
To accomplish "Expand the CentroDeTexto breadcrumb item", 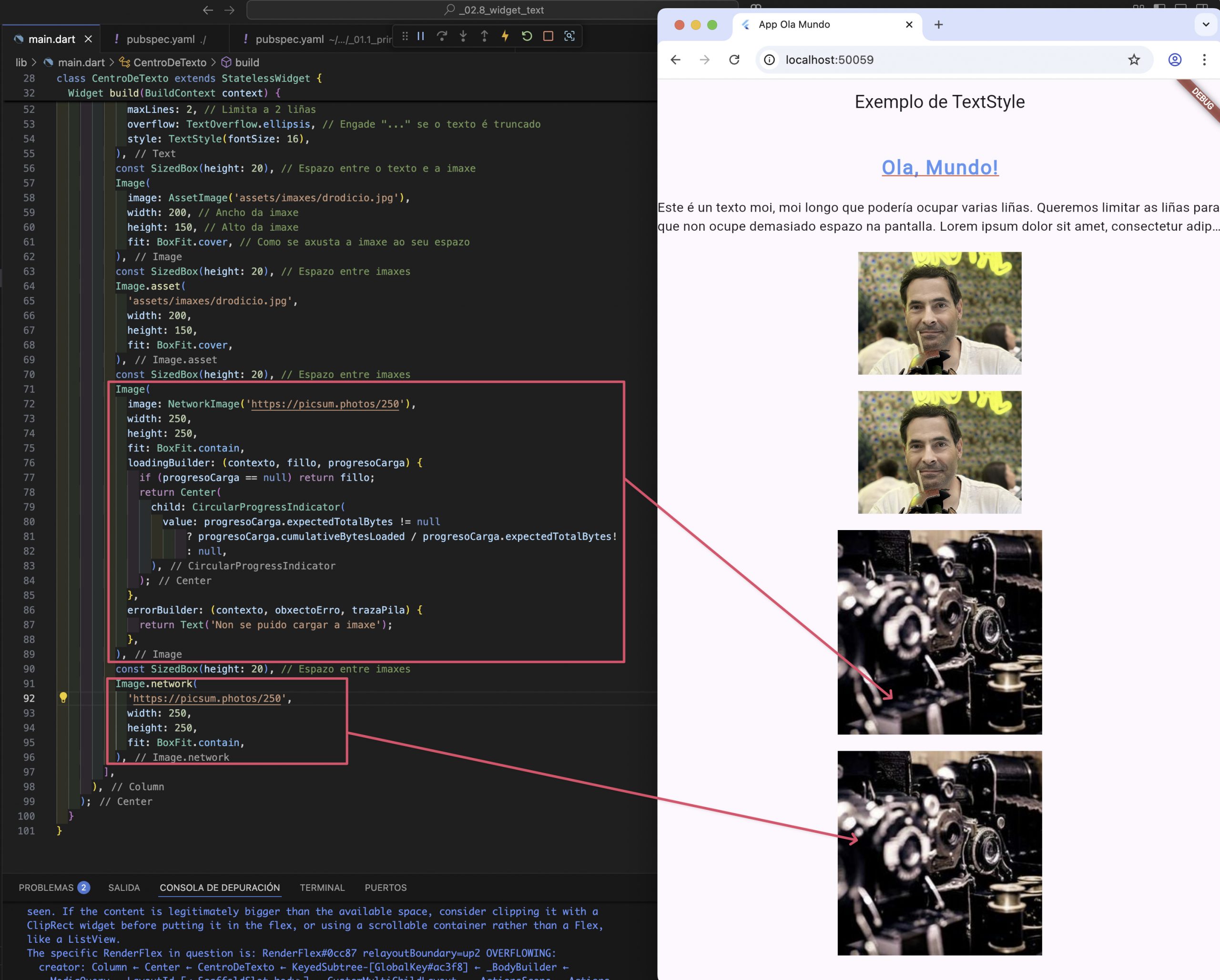I will click(x=169, y=62).
